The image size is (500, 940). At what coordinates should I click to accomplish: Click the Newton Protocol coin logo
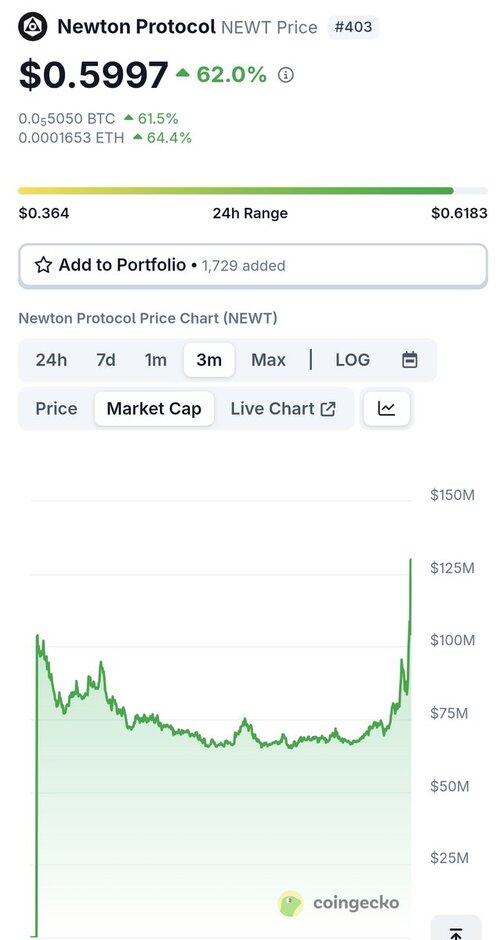pyautogui.click(x=32, y=26)
